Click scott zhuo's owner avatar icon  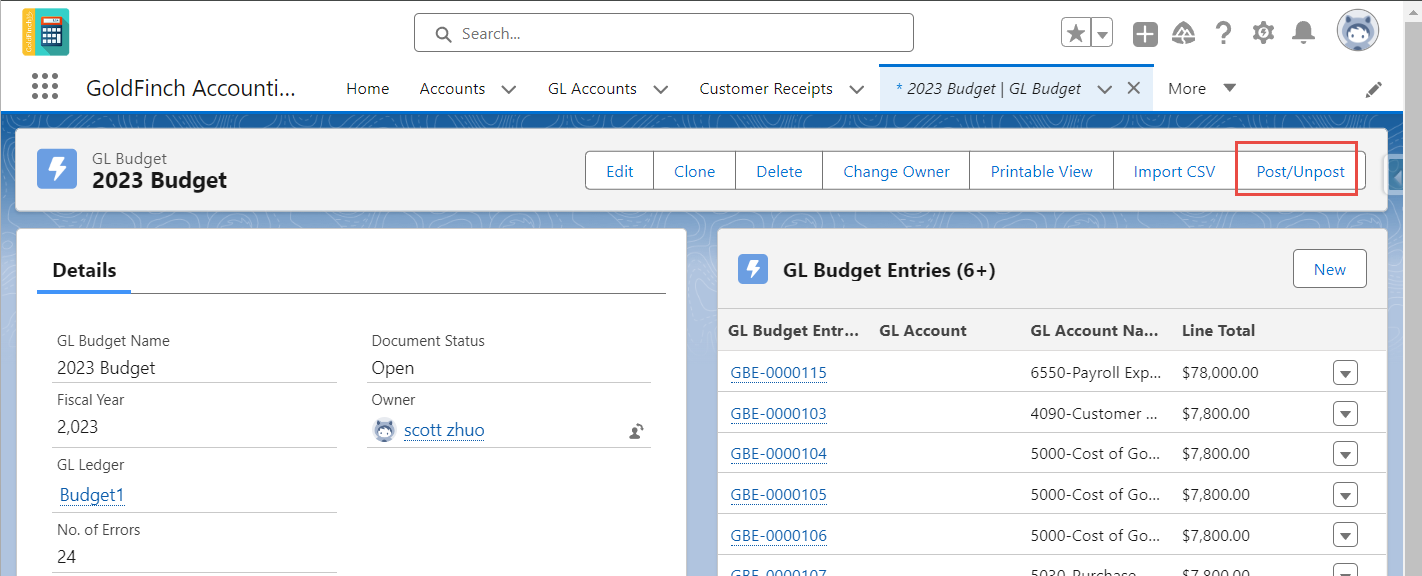click(384, 430)
